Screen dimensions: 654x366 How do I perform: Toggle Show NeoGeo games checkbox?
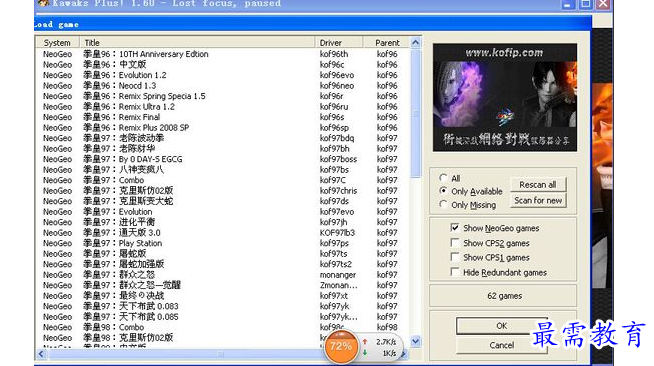click(455, 228)
